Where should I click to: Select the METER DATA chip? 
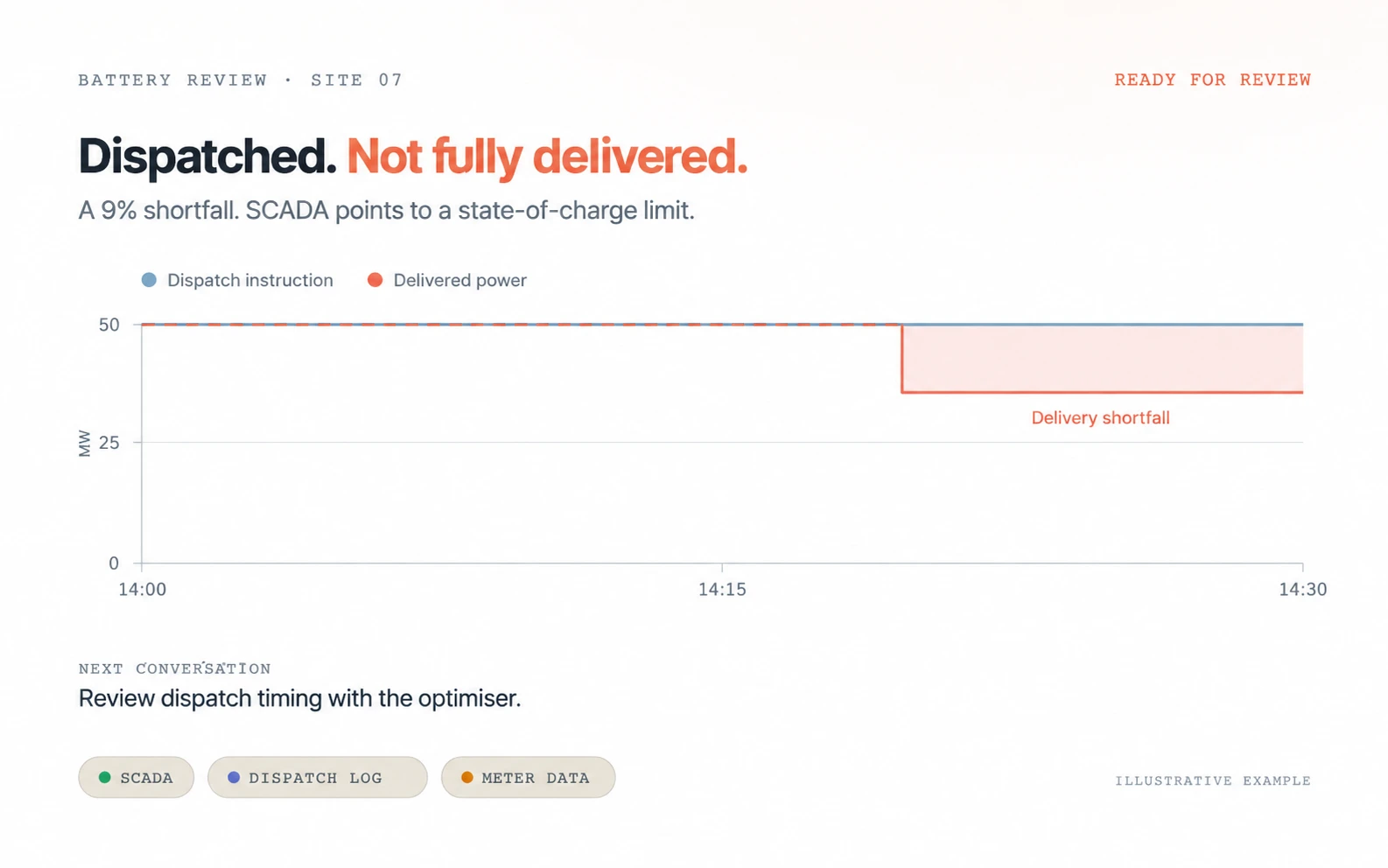(x=528, y=777)
